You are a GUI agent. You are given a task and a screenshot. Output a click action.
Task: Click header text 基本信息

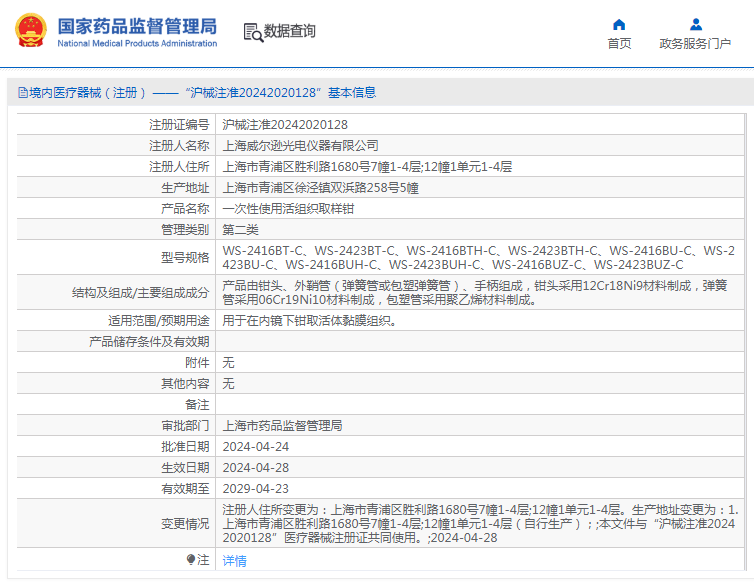click(x=352, y=92)
